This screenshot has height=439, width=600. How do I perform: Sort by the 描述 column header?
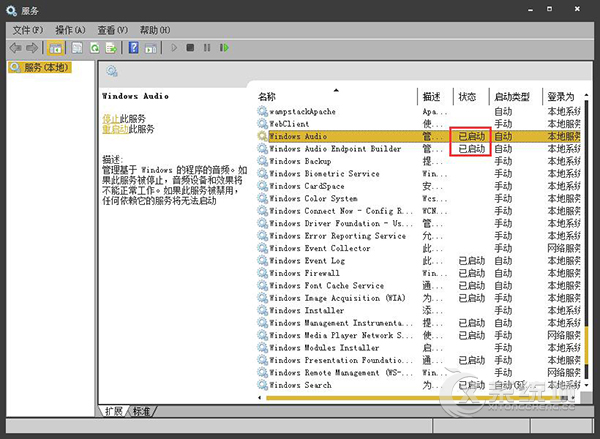(436, 97)
